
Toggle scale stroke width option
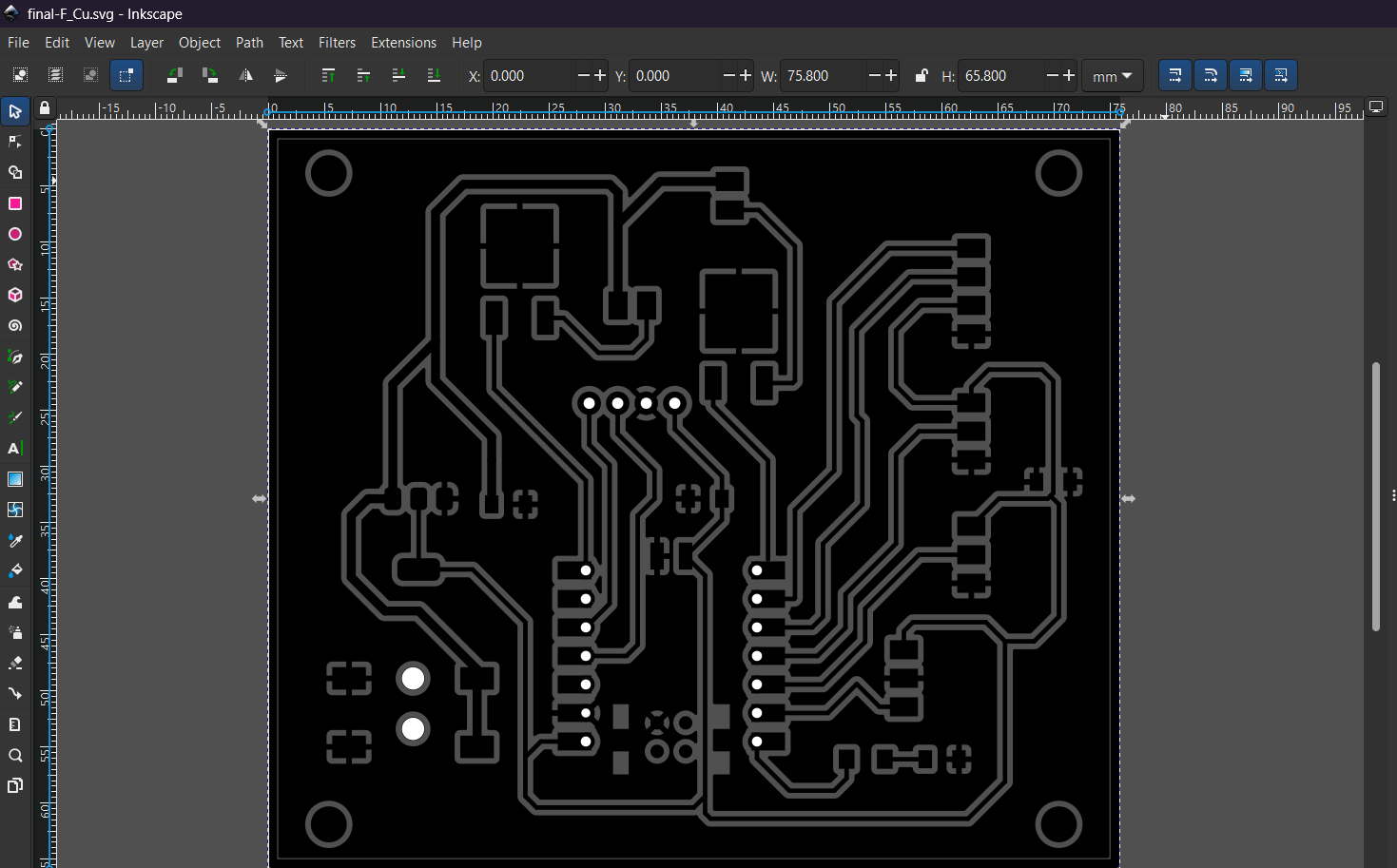click(x=1175, y=75)
